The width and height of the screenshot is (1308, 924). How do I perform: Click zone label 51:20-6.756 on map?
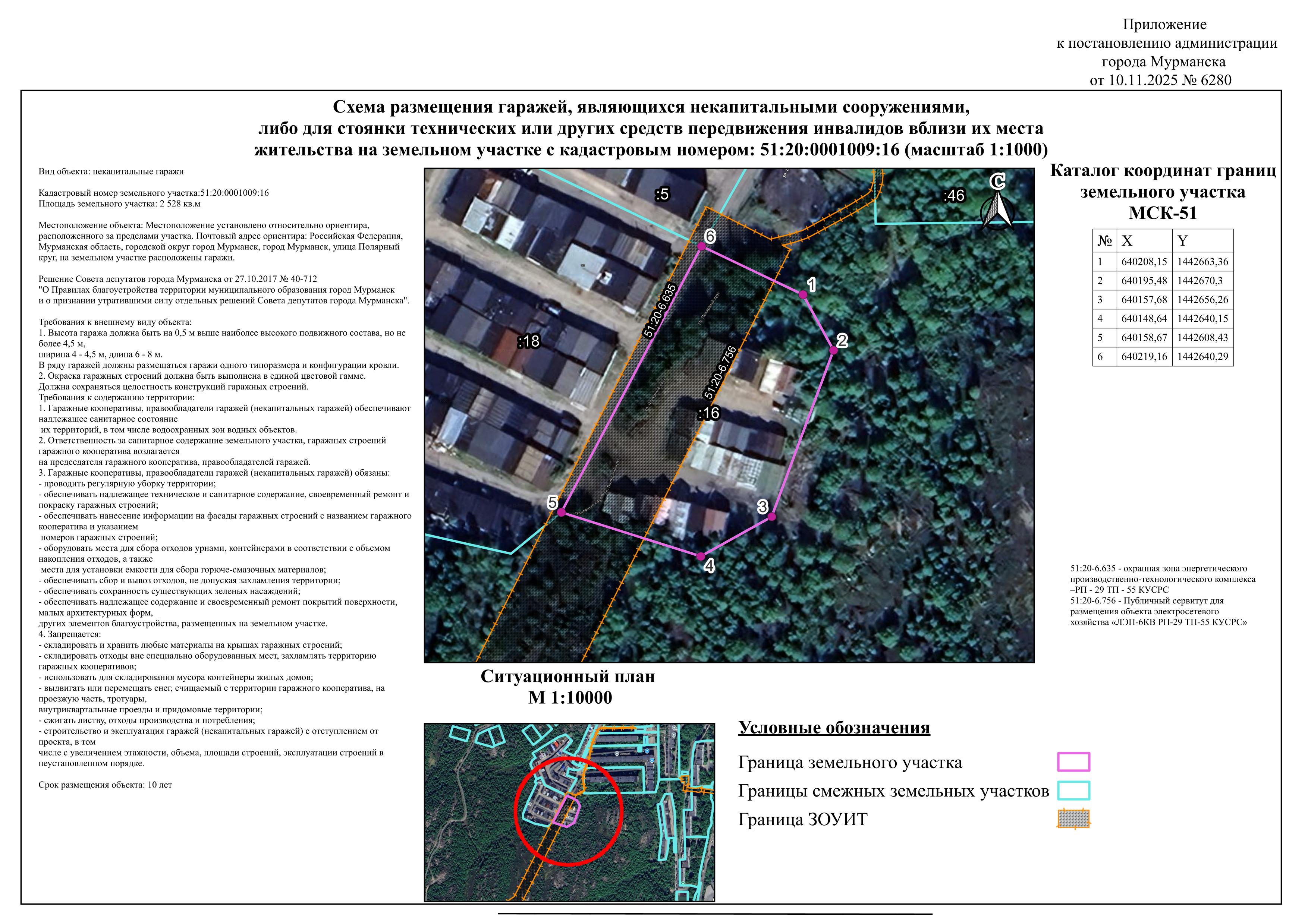tap(721, 372)
